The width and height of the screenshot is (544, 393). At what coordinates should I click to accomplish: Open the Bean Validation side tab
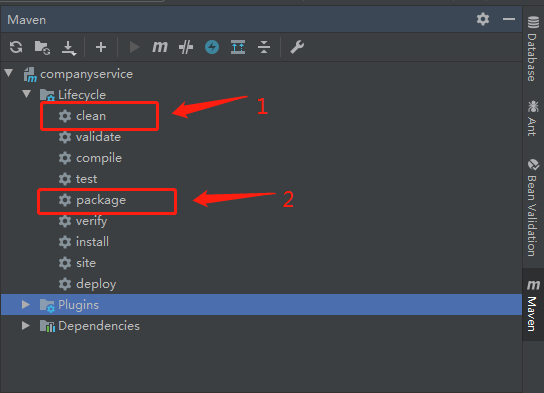click(x=533, y=207)
